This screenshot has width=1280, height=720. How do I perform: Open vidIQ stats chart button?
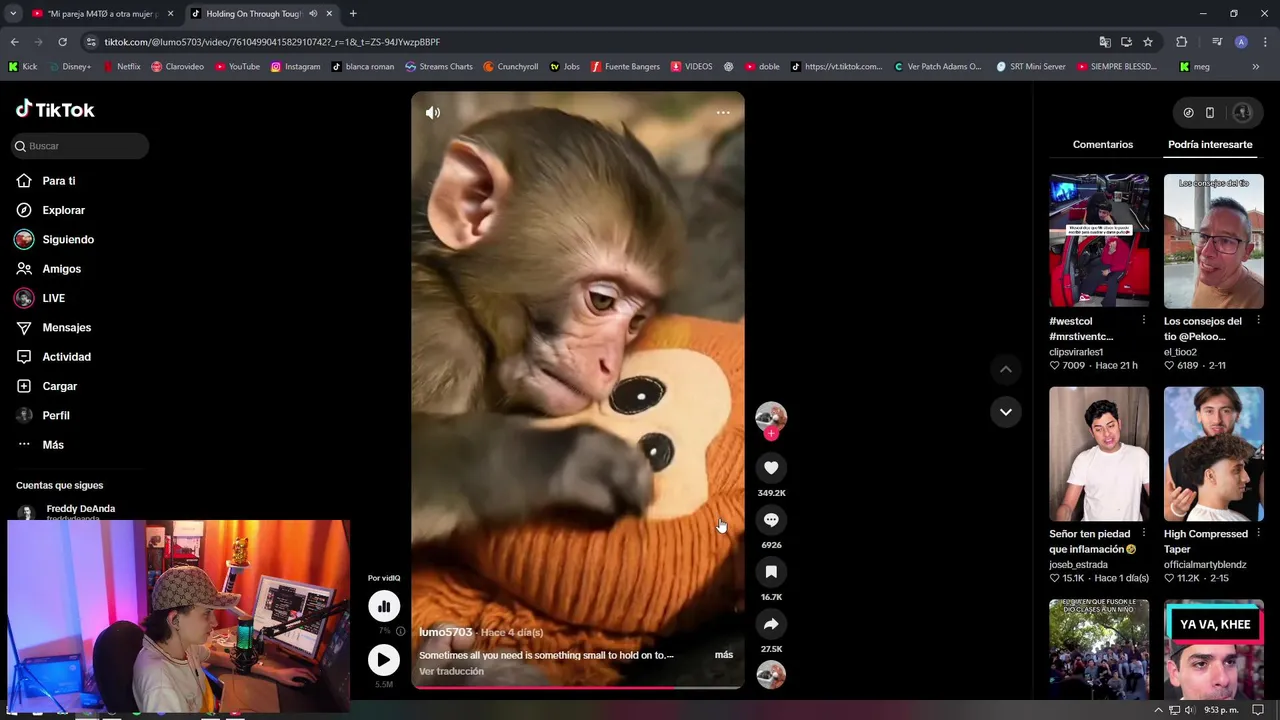click(384, 606)
